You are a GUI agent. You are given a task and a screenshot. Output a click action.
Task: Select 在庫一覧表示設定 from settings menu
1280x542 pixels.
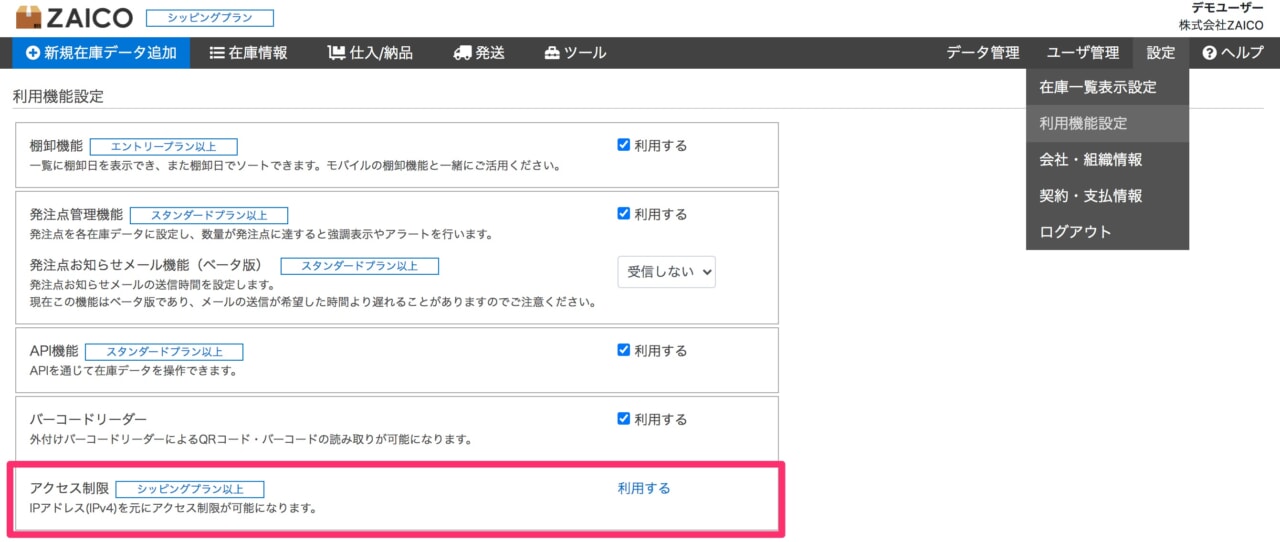[x=1097, y=87]
